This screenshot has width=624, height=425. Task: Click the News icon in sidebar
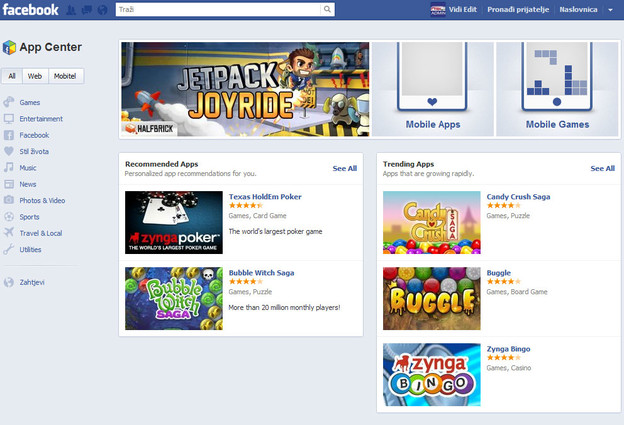pyautogui.click(x=9, y=184)
